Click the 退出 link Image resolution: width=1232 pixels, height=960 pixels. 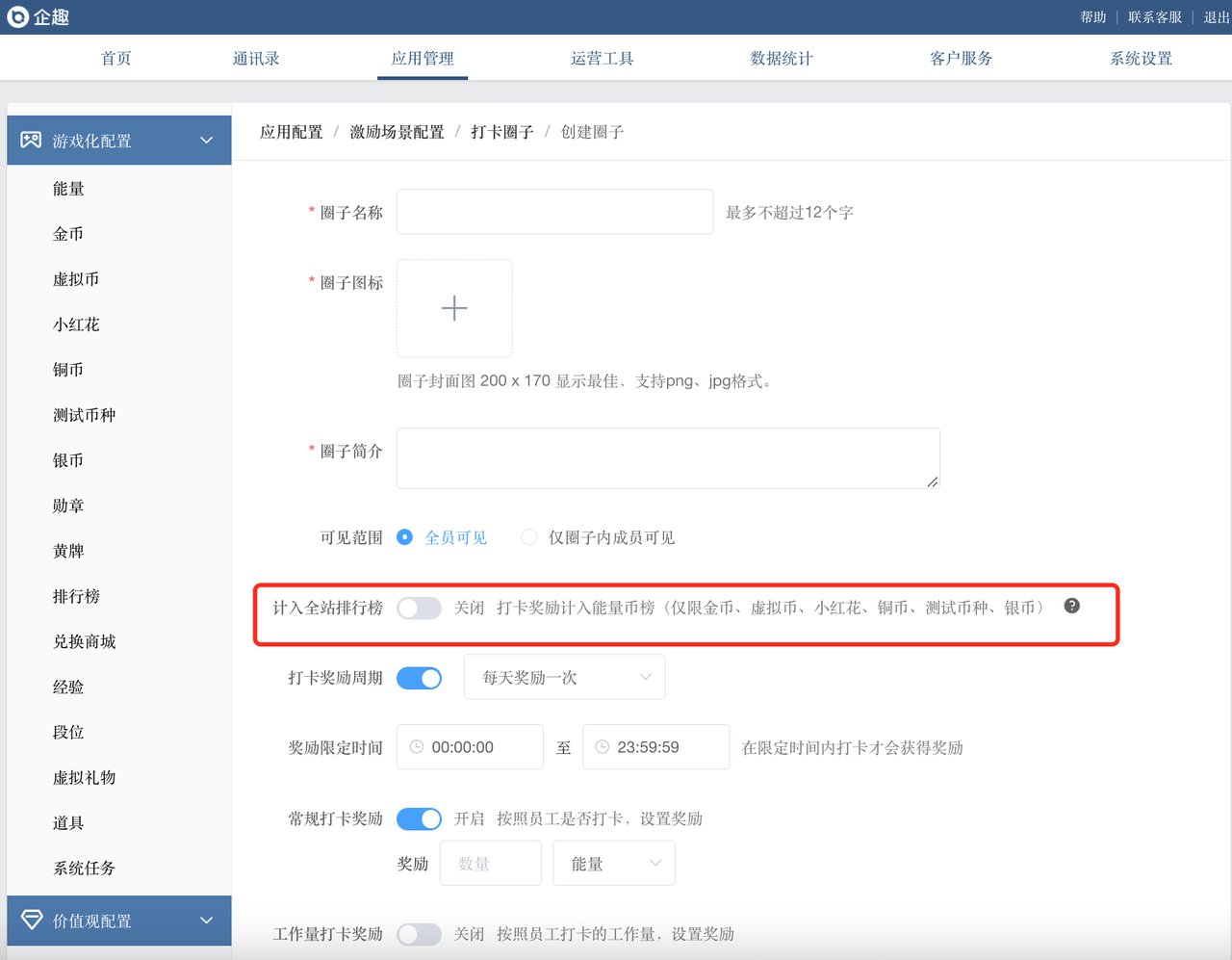point(1217,17)
